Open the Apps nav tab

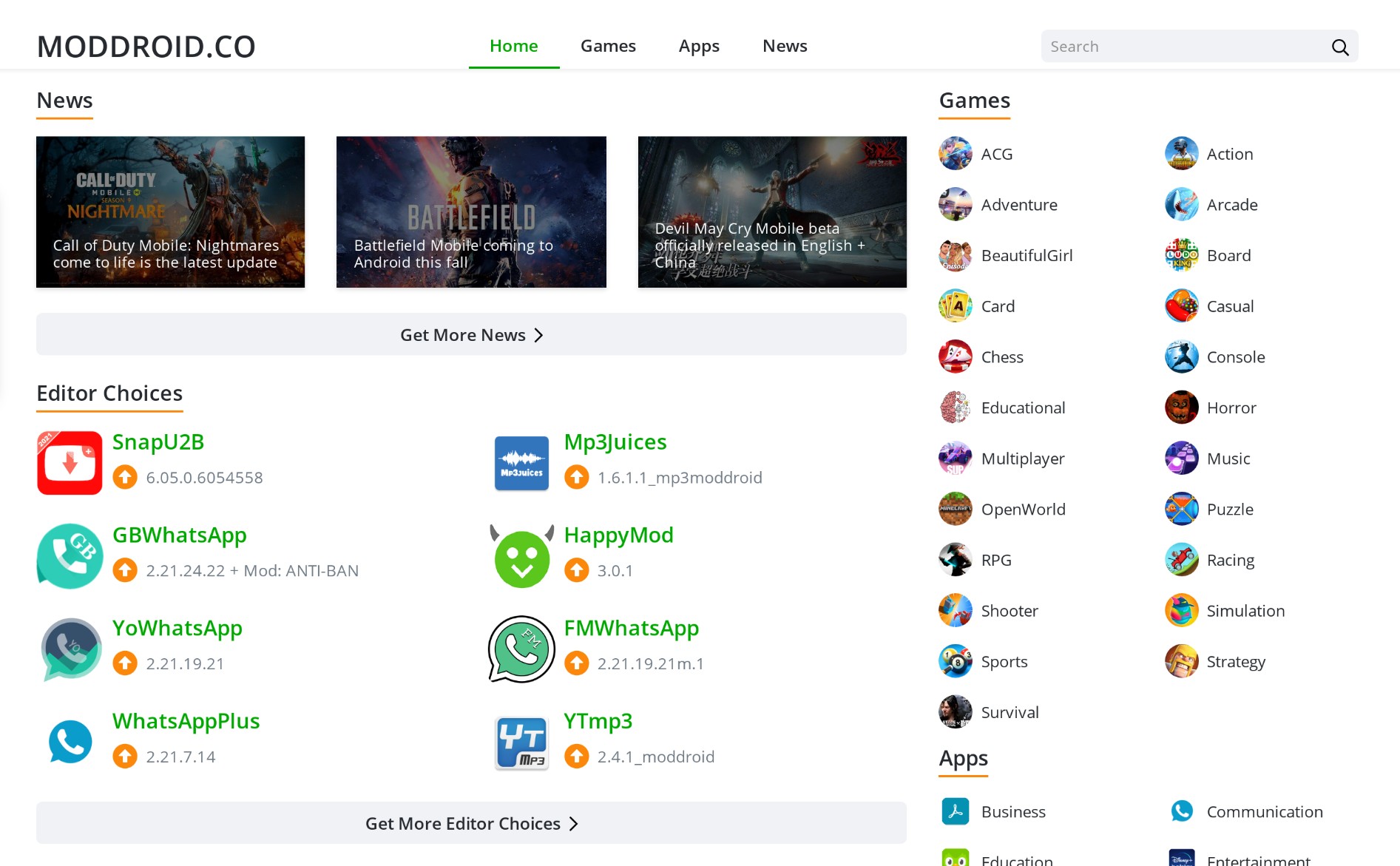pyautogui.click(x=699, y=46)
